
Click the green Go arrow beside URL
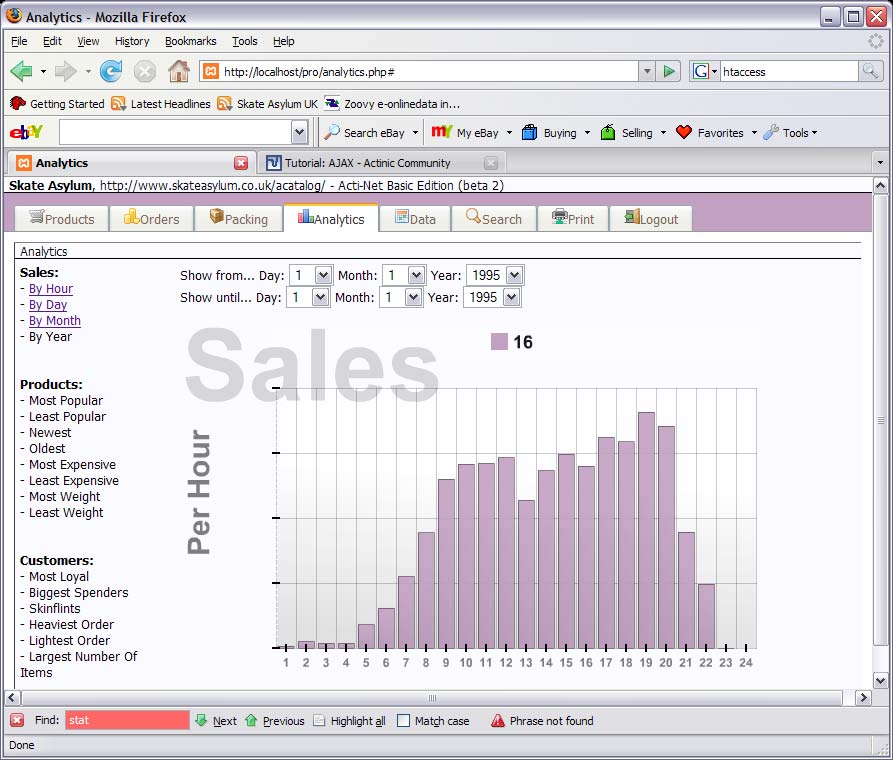coord(669,71)
